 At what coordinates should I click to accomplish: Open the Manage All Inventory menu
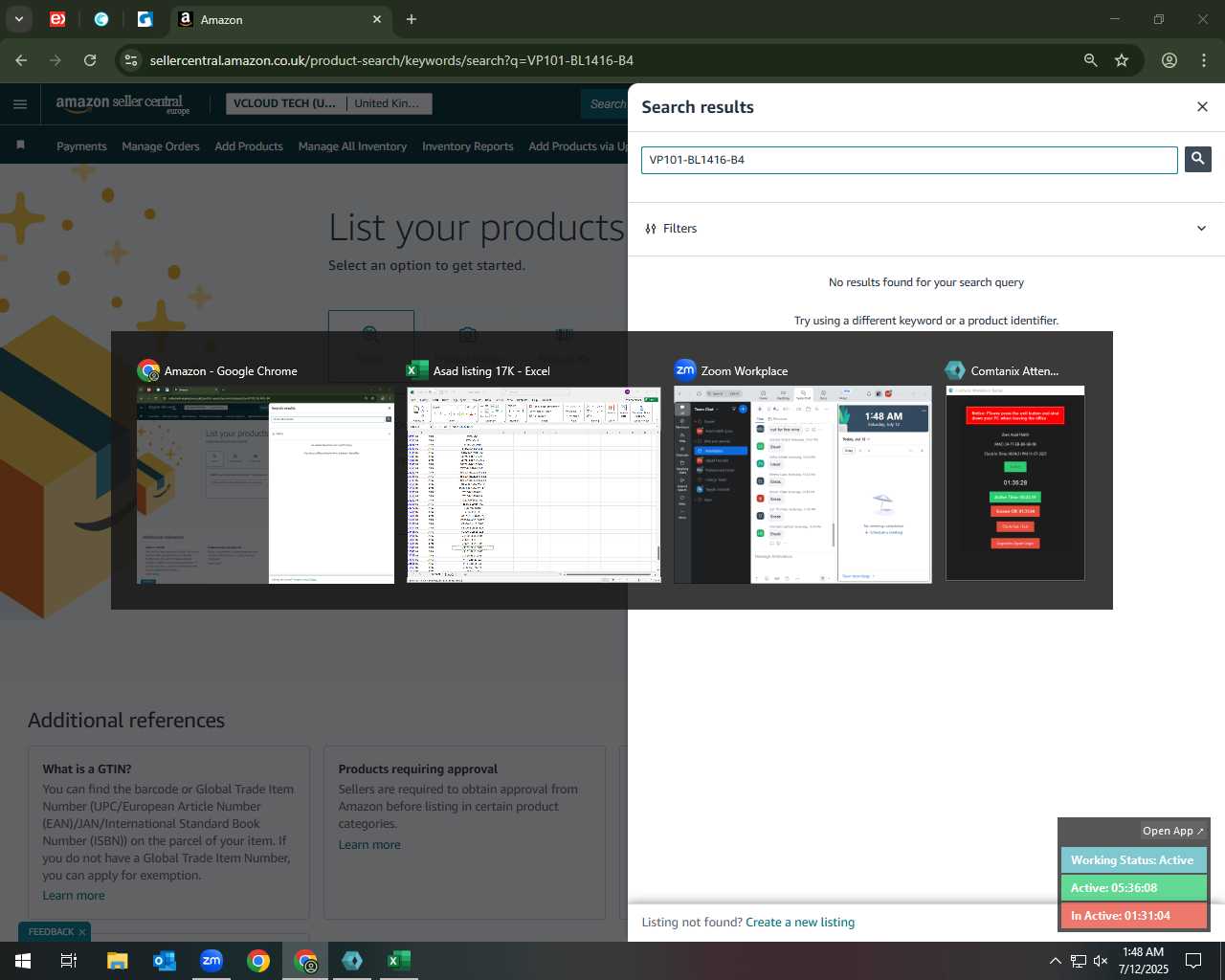[352, 146]
